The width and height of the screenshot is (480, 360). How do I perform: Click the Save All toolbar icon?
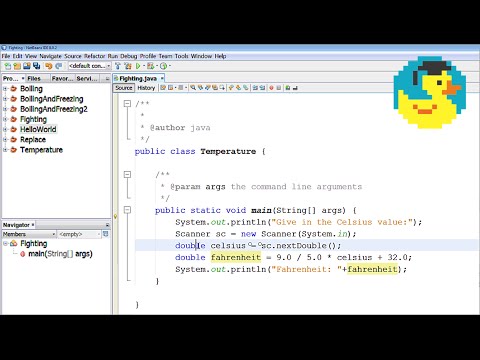pyautogui.click(x=36, y=66)
